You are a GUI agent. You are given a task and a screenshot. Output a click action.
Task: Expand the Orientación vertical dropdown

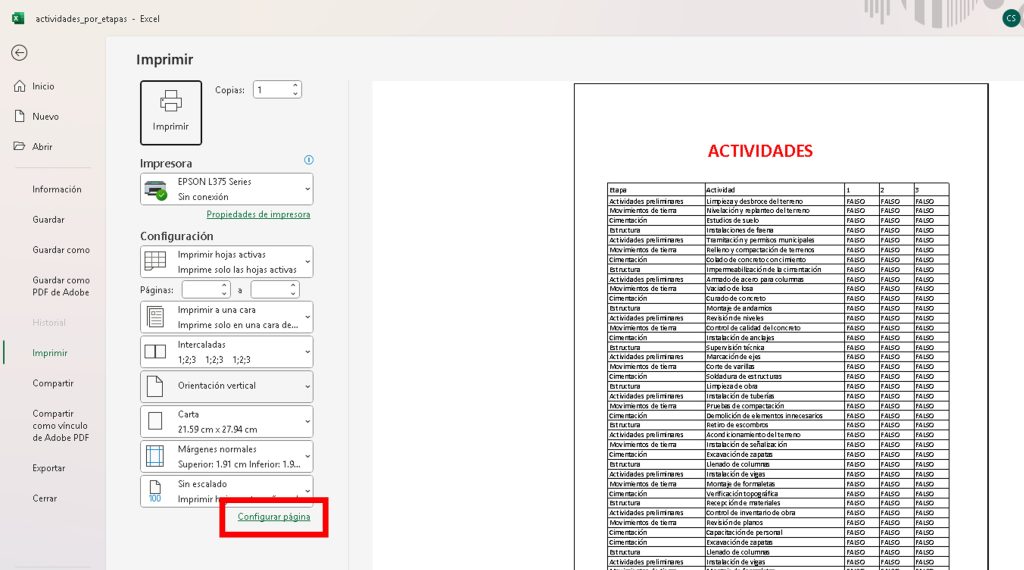[226, 386]
